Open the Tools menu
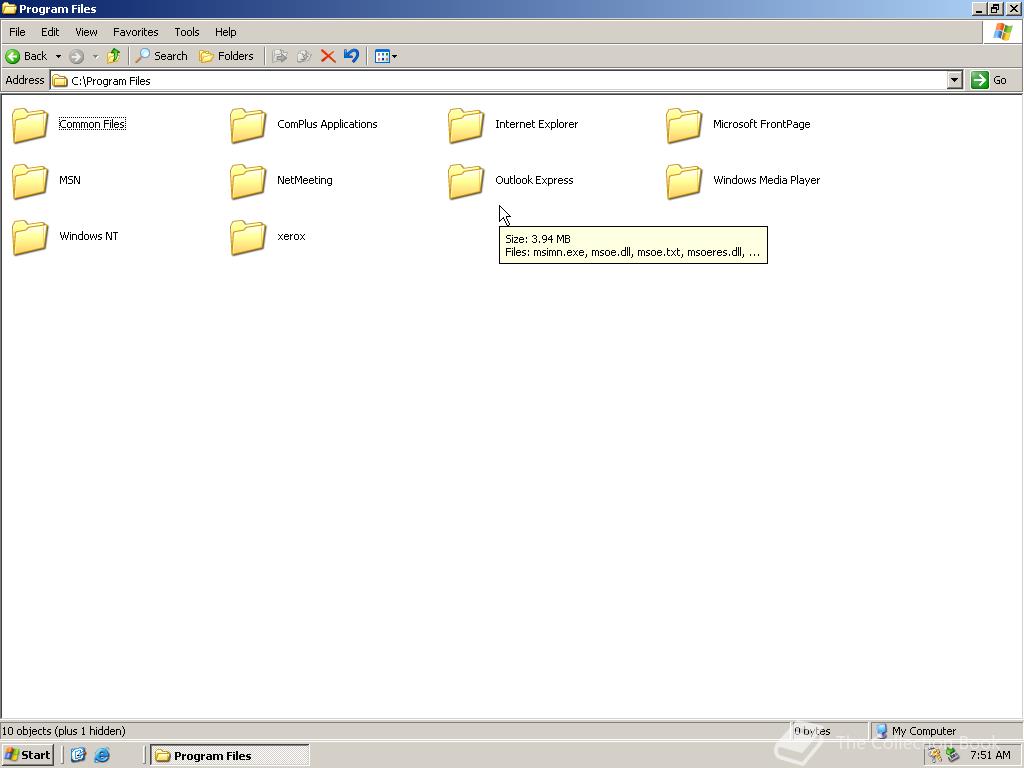 click(187, 32)
